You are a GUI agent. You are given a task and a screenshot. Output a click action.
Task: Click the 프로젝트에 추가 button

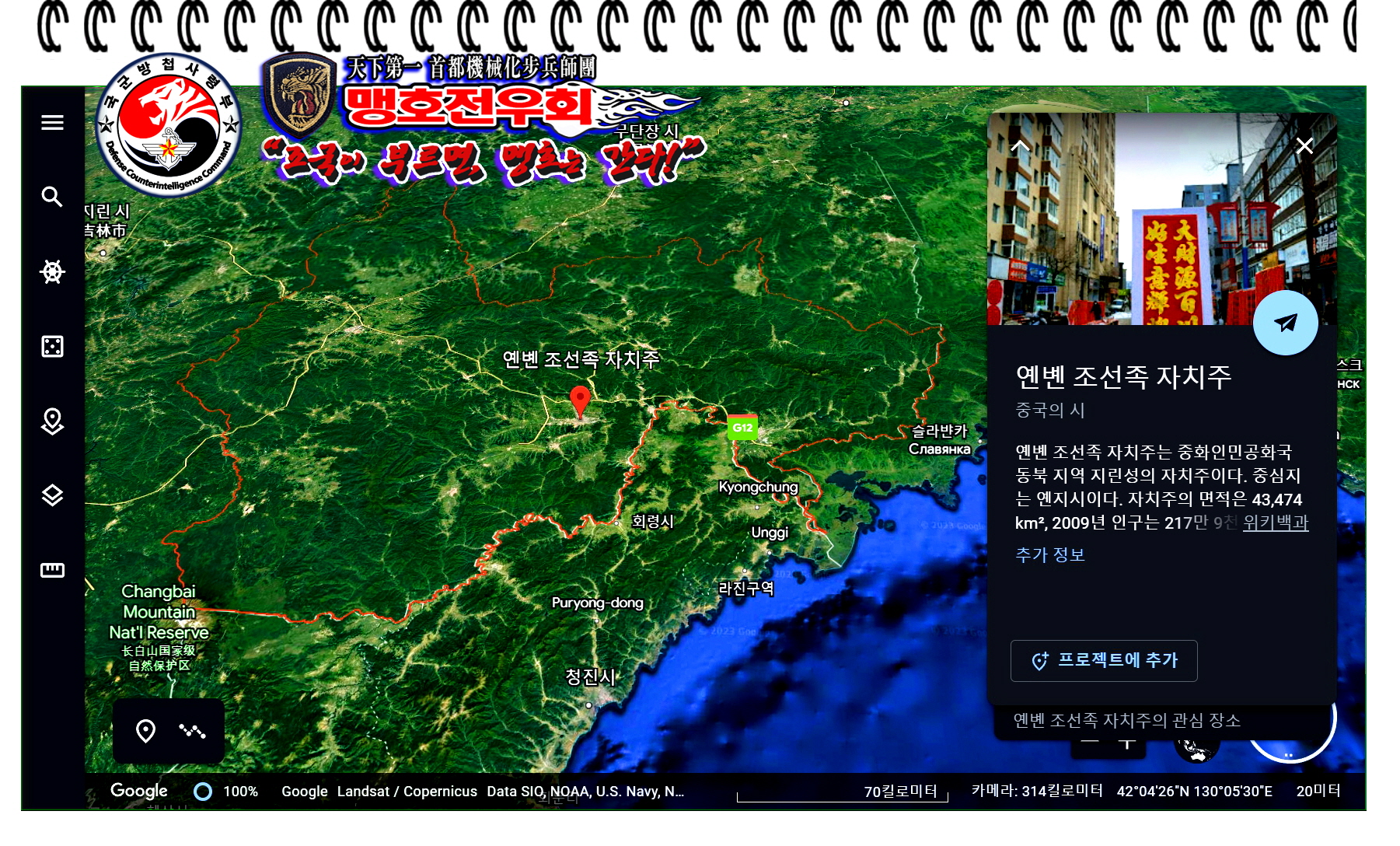[x=1104, y=660]
